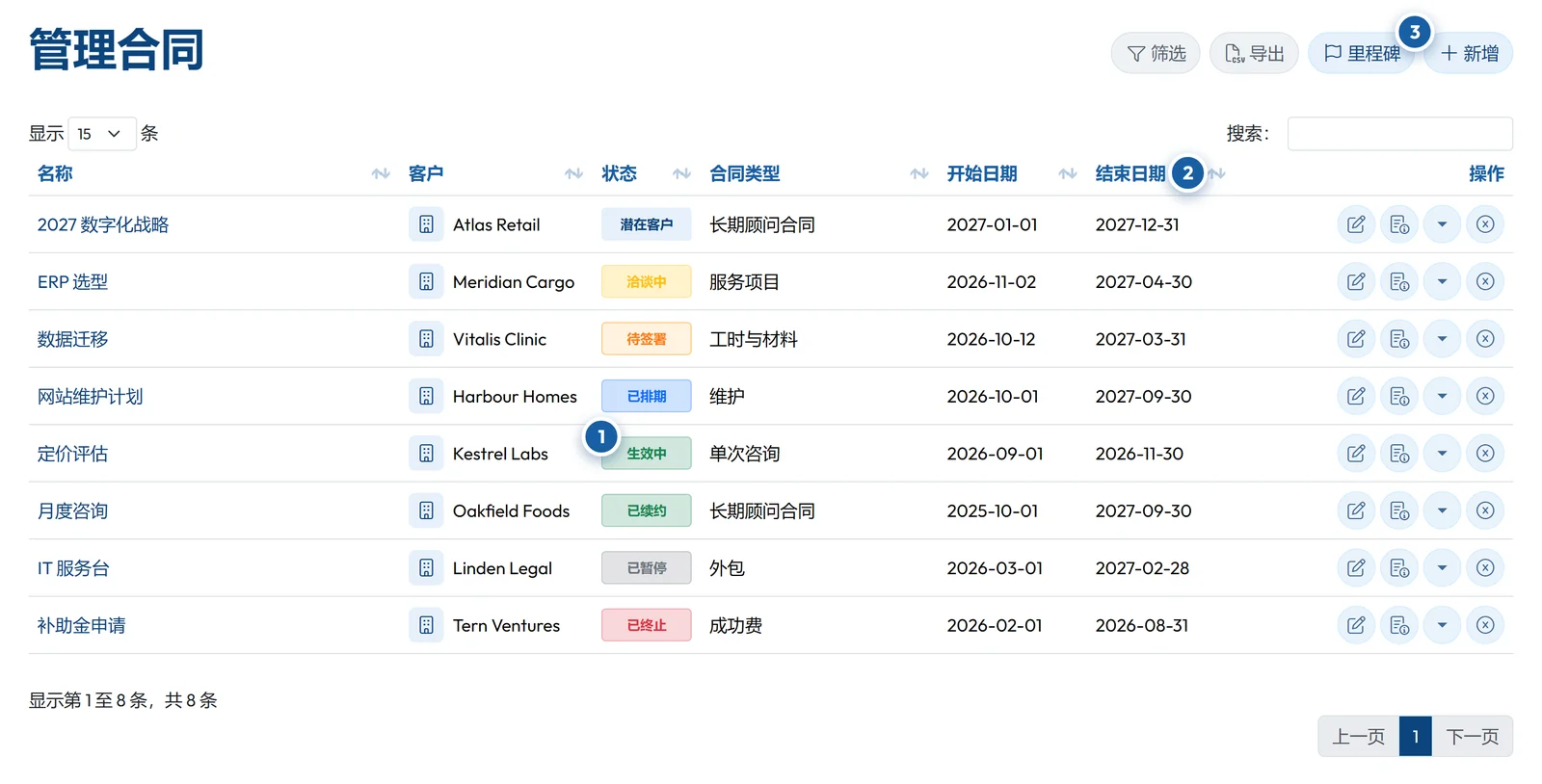Open the 2027 数字化战略 contract link
1542x784 pixels.
(103, 224)
